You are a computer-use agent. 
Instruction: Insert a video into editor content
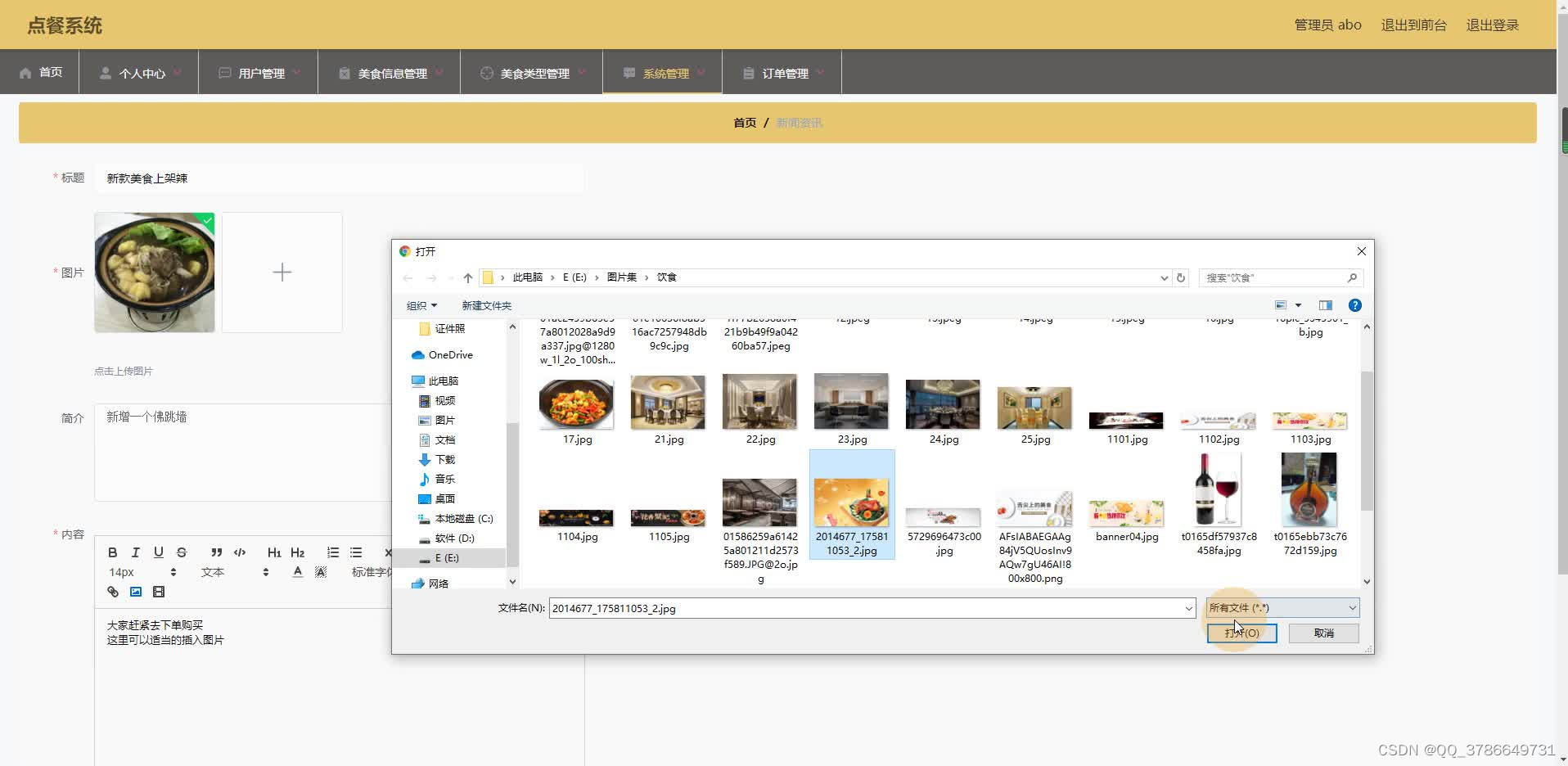[x=159, y=592]
